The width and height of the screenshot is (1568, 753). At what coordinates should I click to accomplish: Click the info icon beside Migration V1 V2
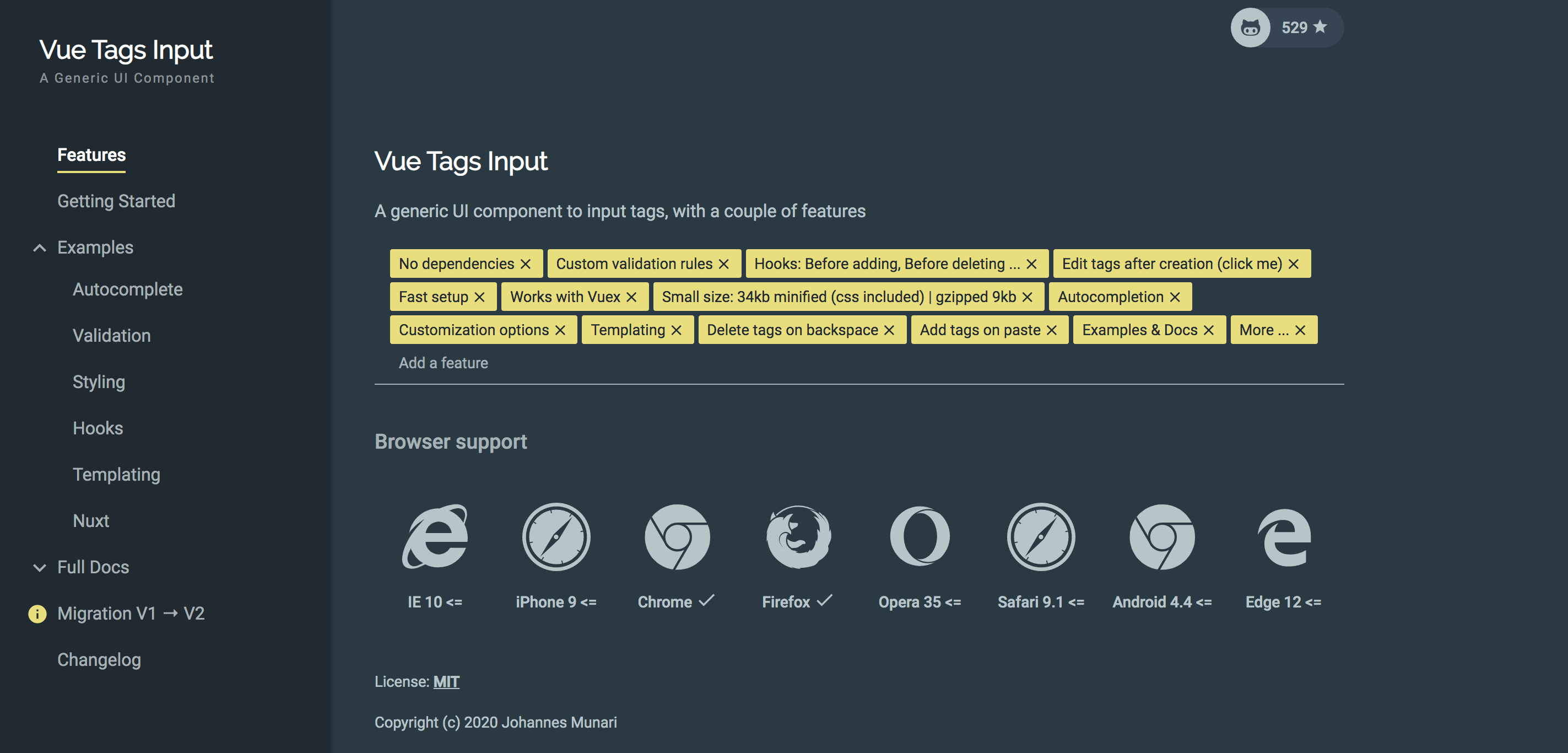37,614
